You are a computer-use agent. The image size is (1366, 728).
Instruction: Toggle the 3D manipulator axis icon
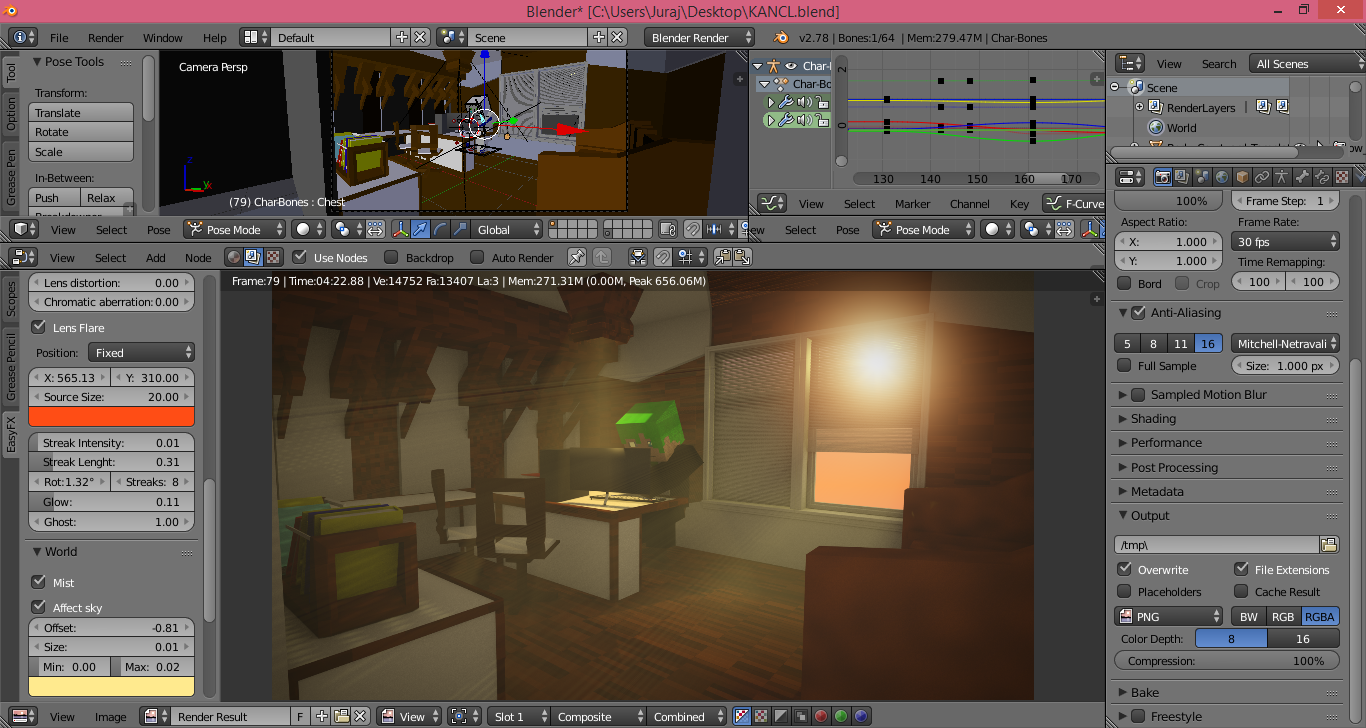click(400, 229)
